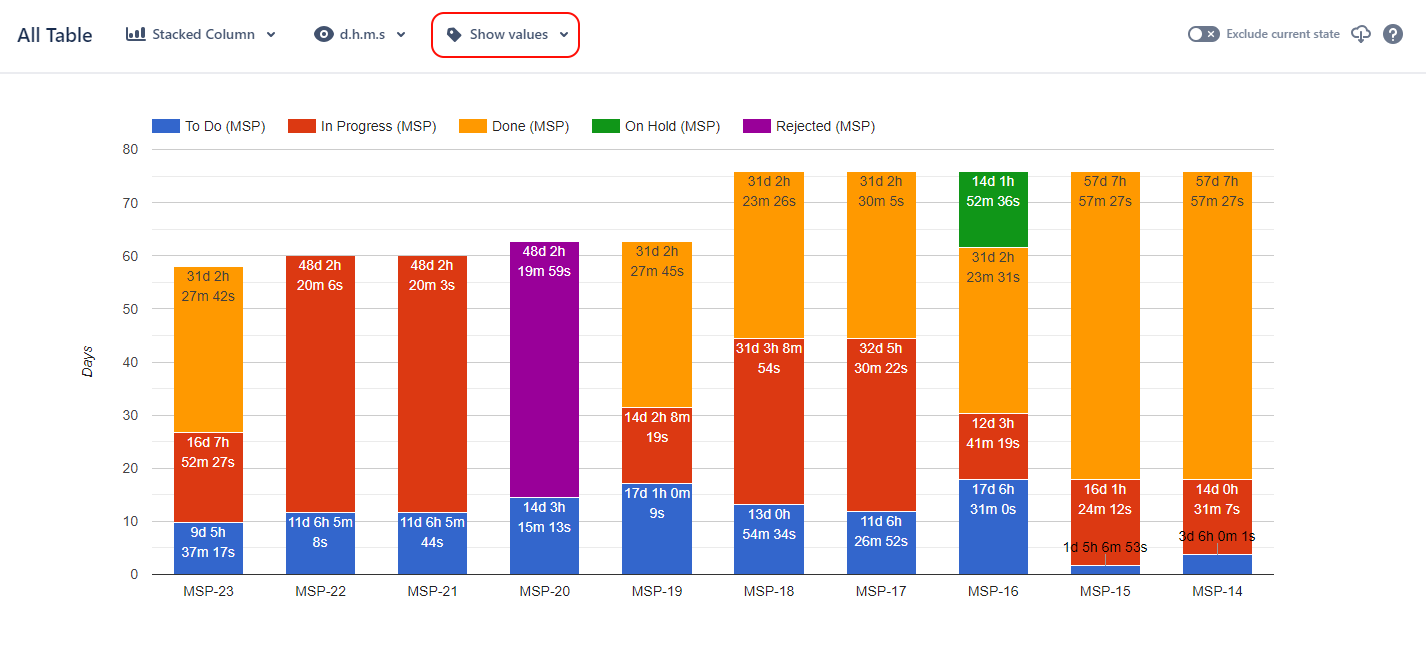The width and height of the screenshot is (1426, 659).
Task: Open the help question mark icon
Action: (x=1393, y=34)
